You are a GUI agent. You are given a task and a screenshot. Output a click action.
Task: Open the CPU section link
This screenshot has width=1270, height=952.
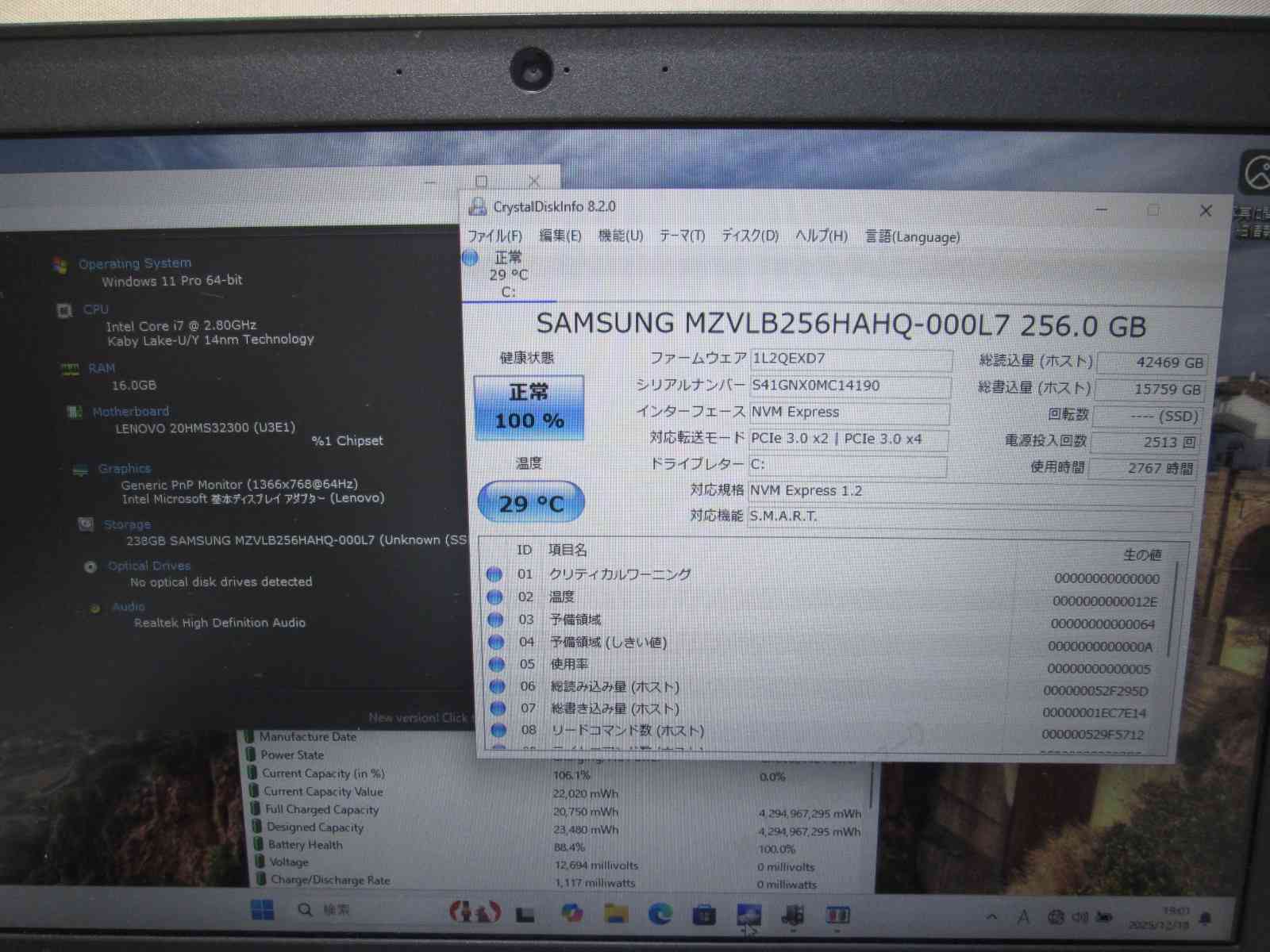click(x=95, y=309)
